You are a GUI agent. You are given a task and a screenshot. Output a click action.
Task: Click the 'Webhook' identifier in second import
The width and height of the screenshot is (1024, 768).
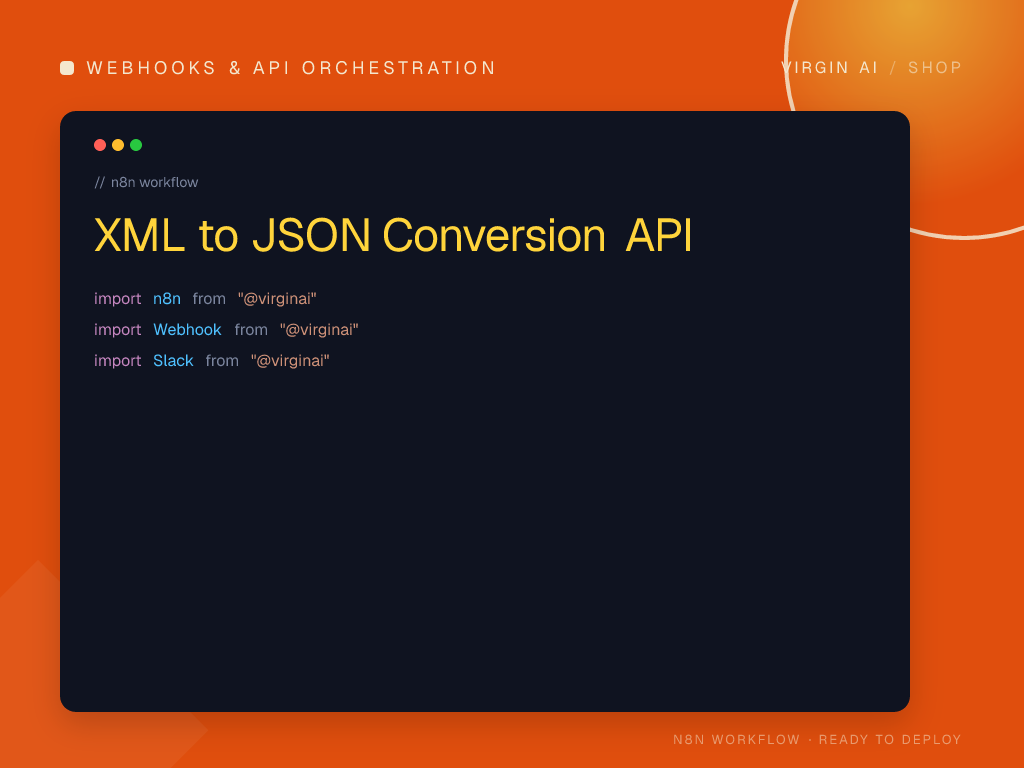point(187,329)
